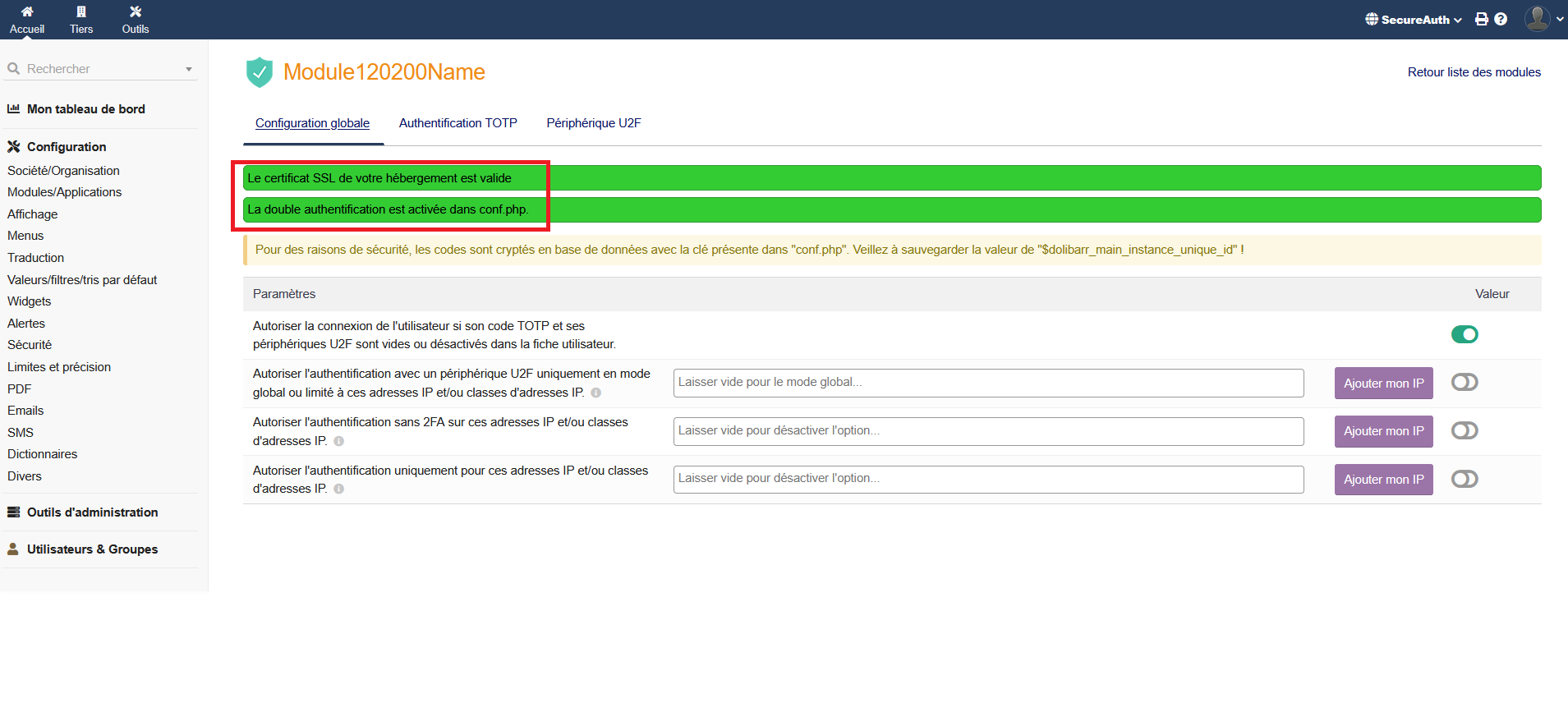Expand the user menu chevron
Image resolution: width=1568 pixels, height=703 pixels.
[1560, 19]
